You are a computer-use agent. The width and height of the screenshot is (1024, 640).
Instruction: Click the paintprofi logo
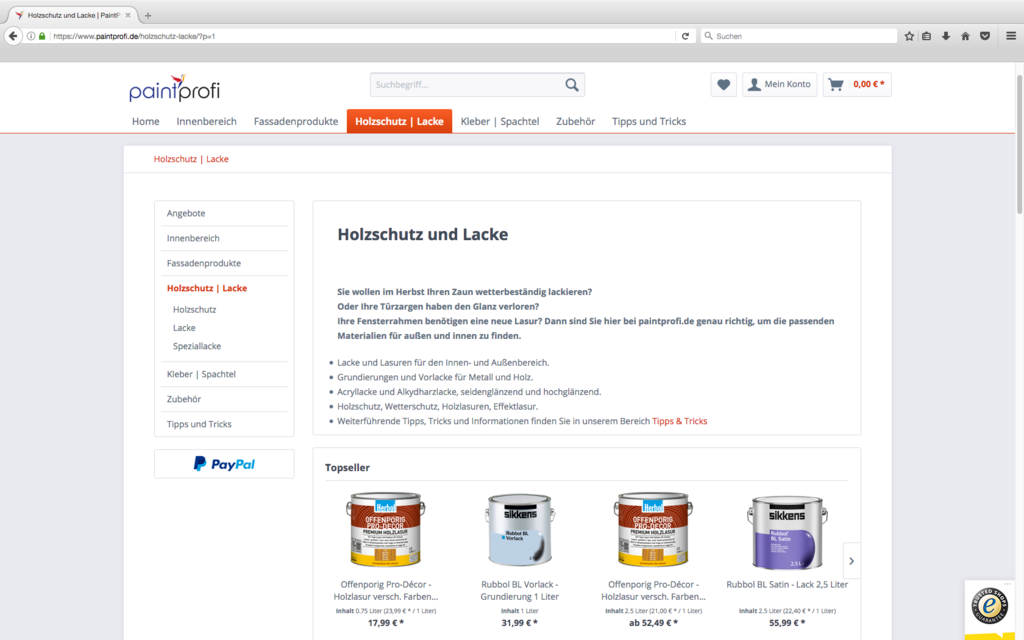pyautogui.click(x=174, y=88)
